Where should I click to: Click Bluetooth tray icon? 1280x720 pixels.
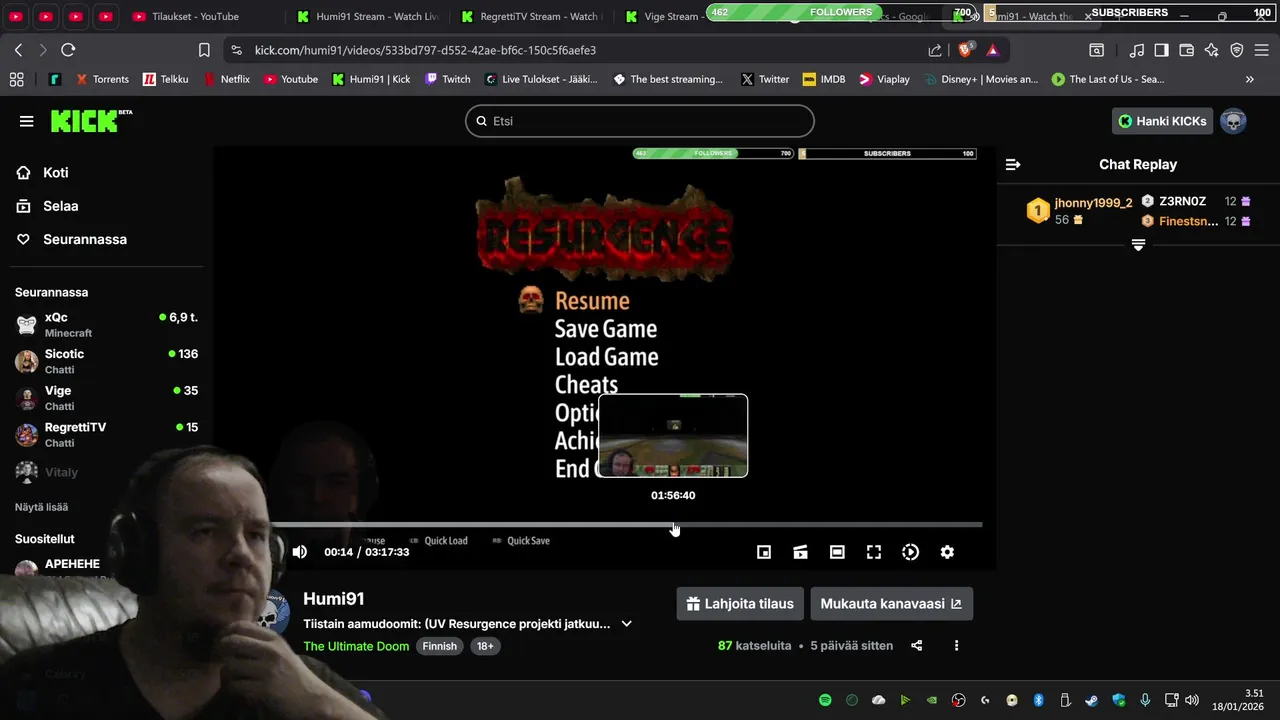click(1038, 700)
